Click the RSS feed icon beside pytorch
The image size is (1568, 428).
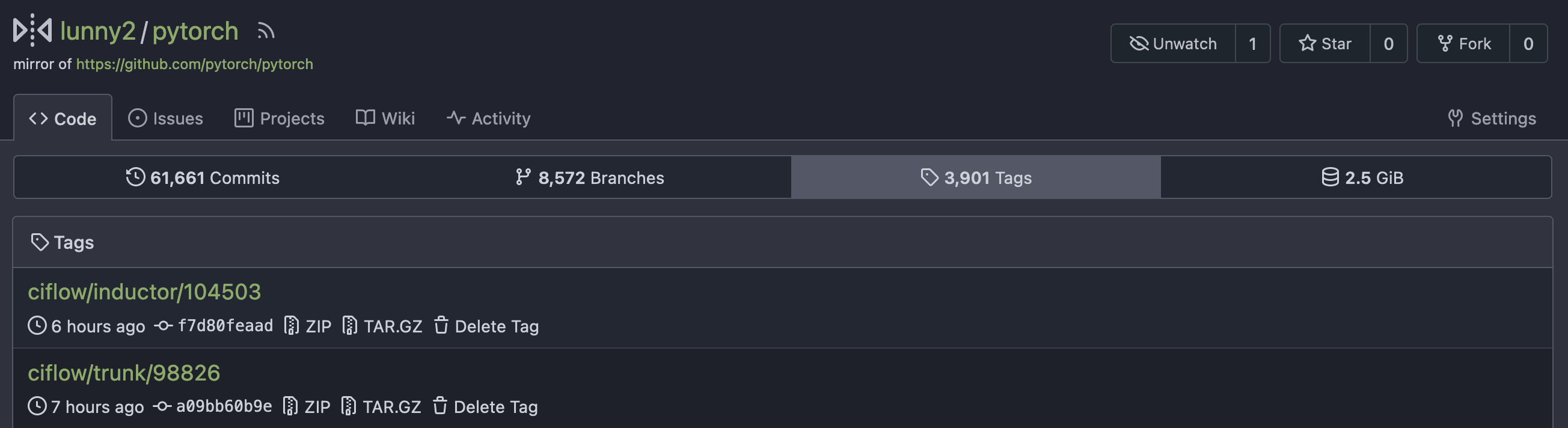pos(265,31)
